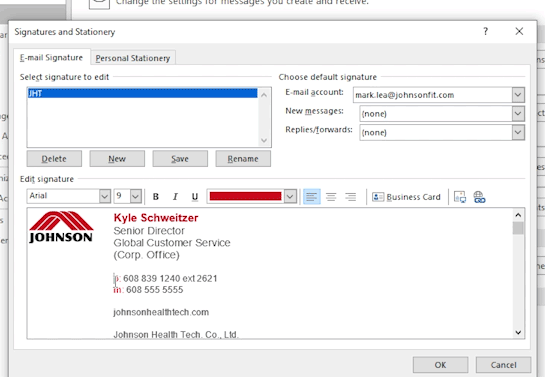The height and width of the screenshot is (377, 545).
Task: Select the E-mail Signature tab
Action: (51, 57)
